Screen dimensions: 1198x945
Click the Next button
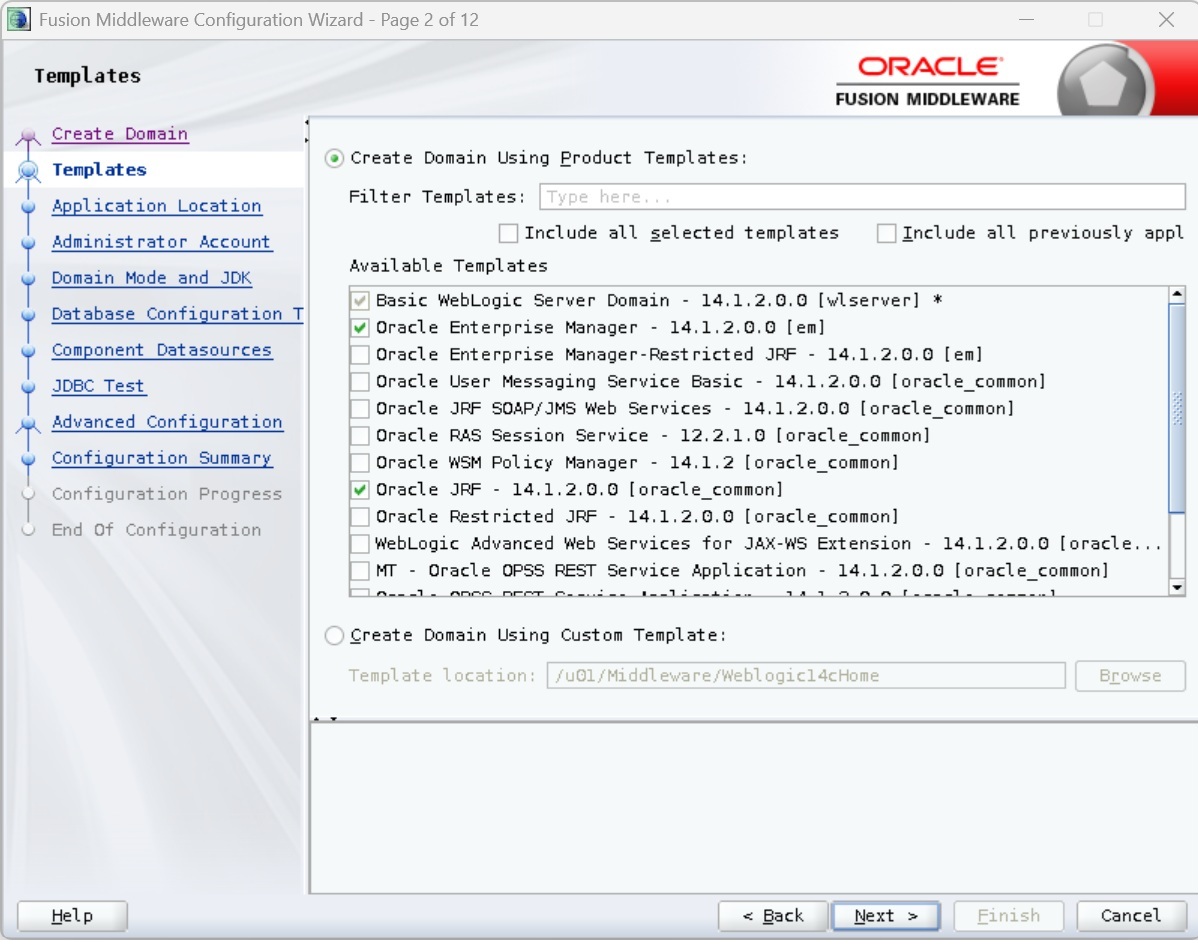click(886, 916)
